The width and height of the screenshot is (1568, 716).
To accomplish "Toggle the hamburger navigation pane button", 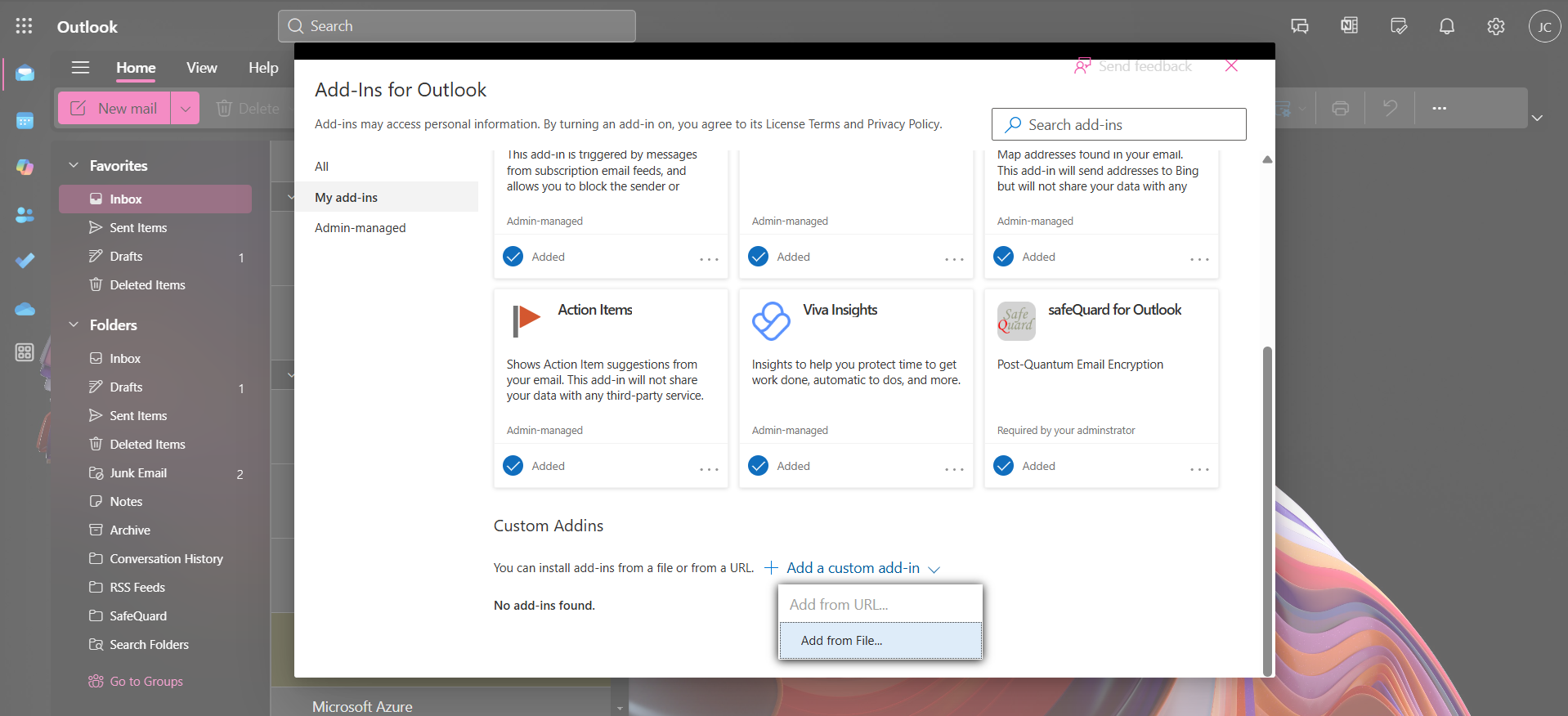I will pos(80,68).
